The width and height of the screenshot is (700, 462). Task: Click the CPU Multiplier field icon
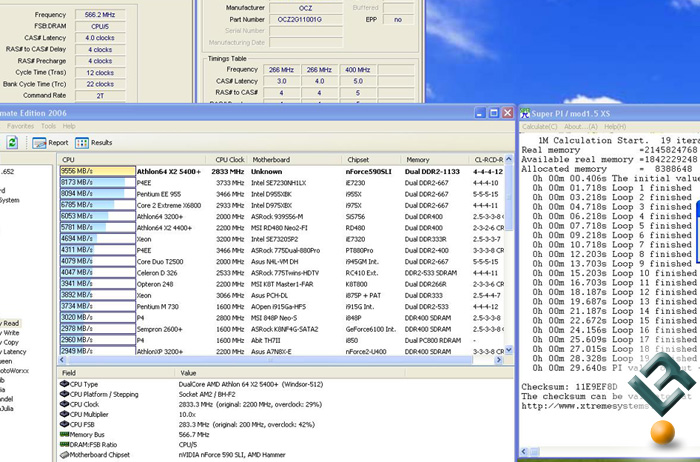pyautogui.click(x=64, y=414)
